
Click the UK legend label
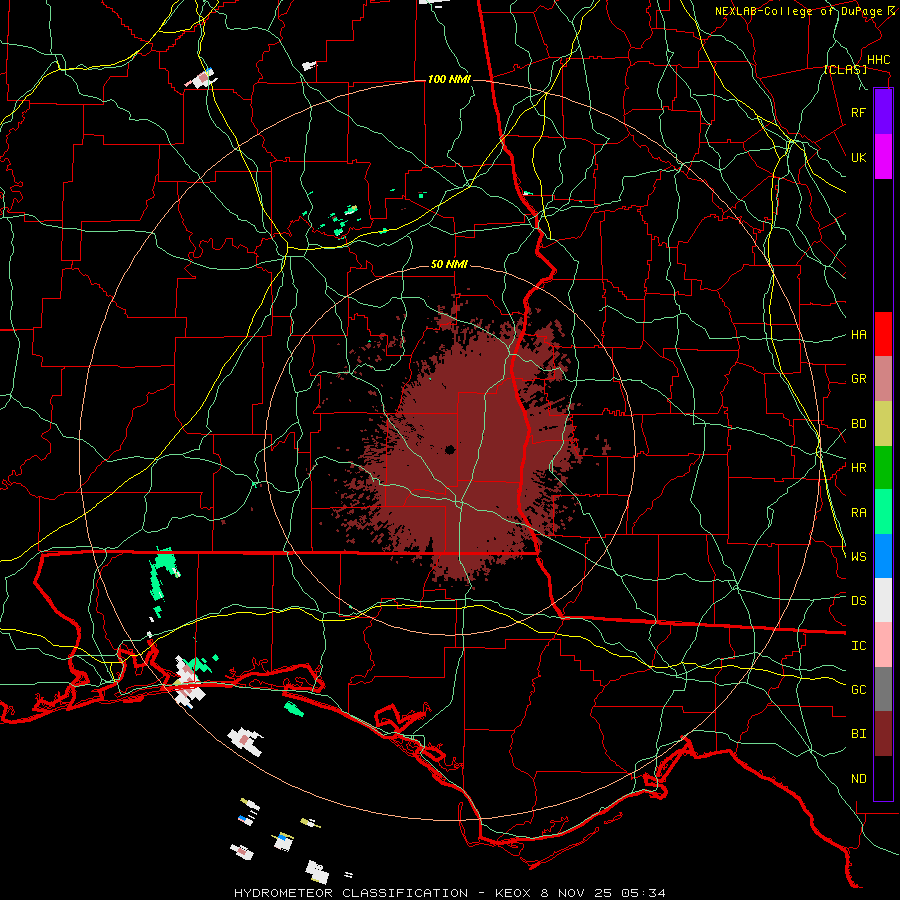[859, 157]
